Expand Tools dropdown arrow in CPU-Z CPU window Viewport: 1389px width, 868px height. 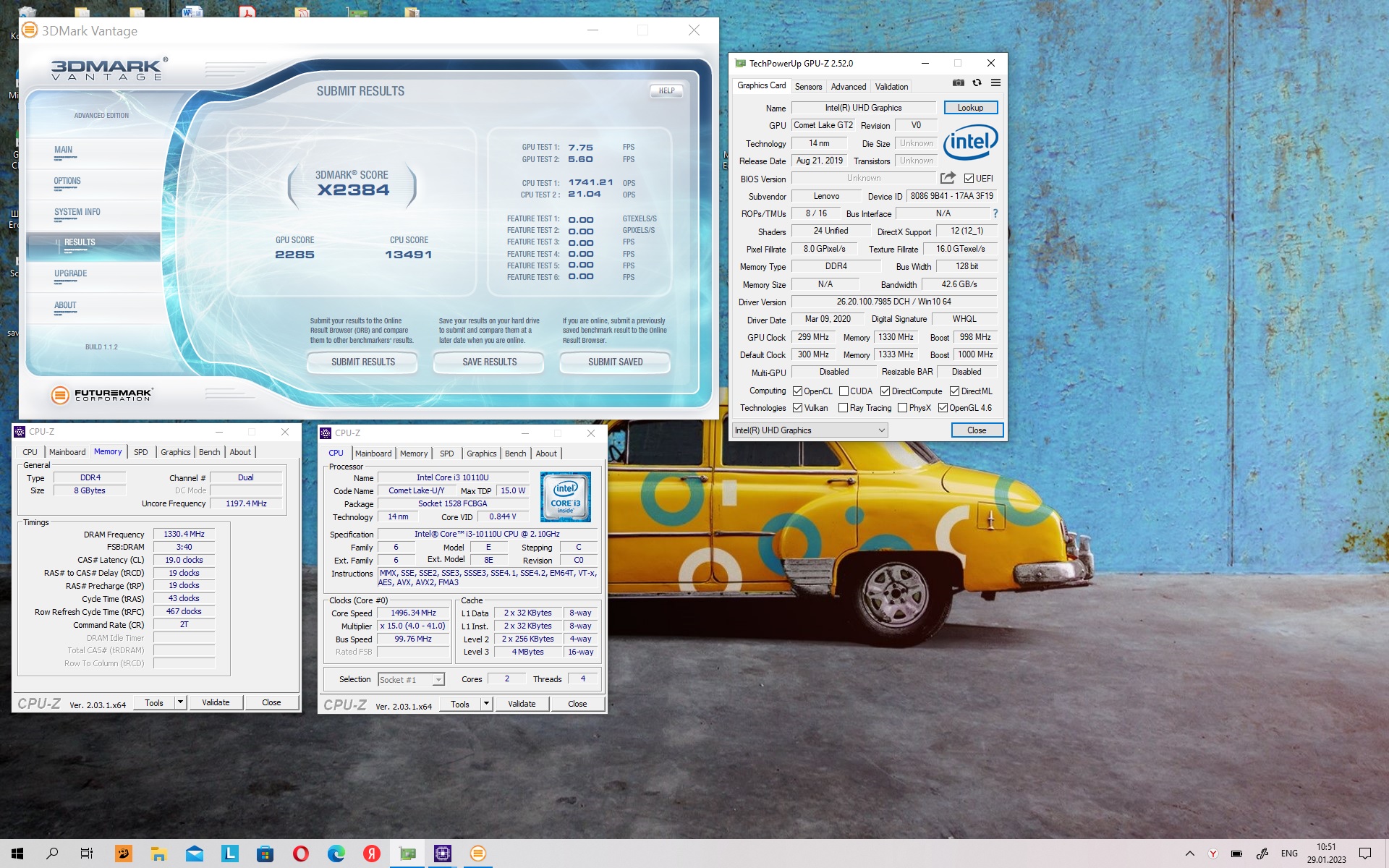tap(486, 704)
